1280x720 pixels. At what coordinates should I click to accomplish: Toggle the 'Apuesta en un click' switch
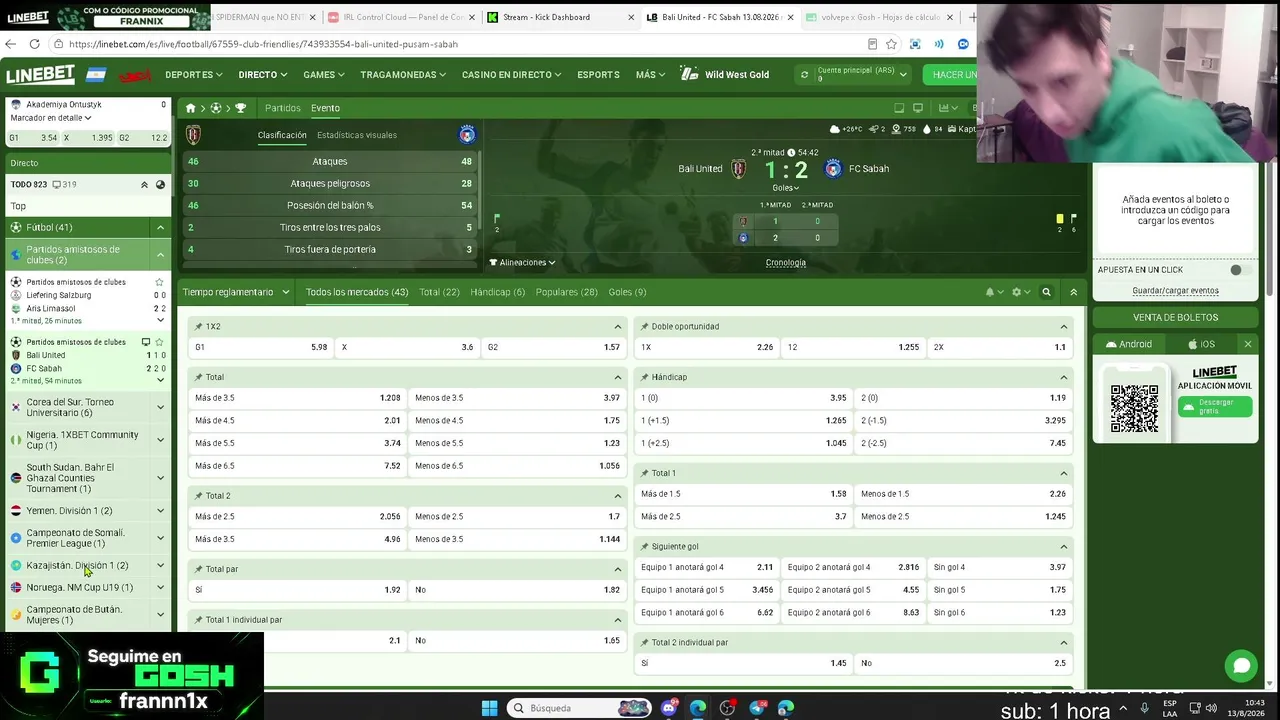(1241, 270)
